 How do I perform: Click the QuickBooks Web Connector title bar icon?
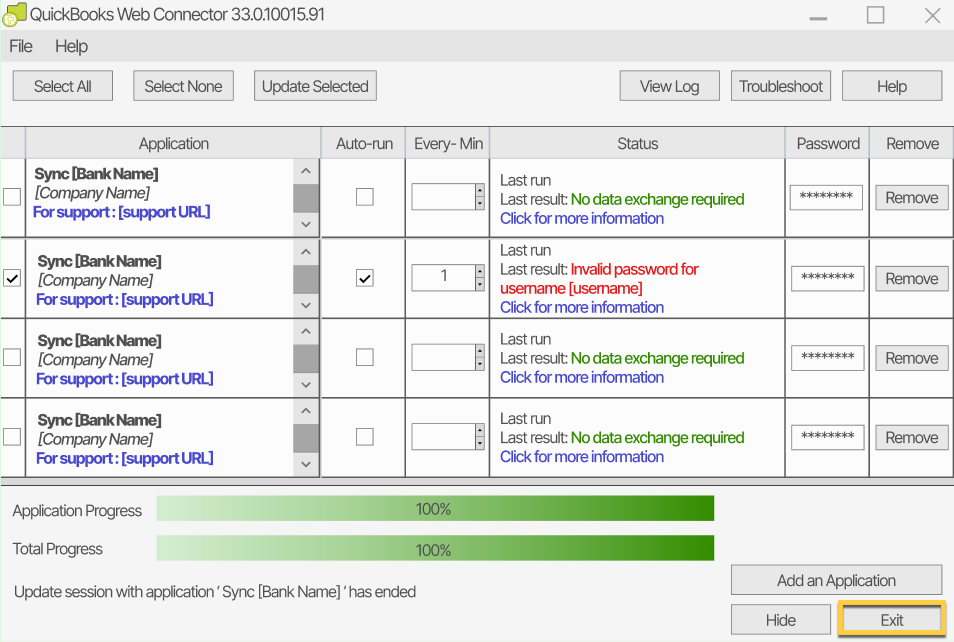coord(14,16)
